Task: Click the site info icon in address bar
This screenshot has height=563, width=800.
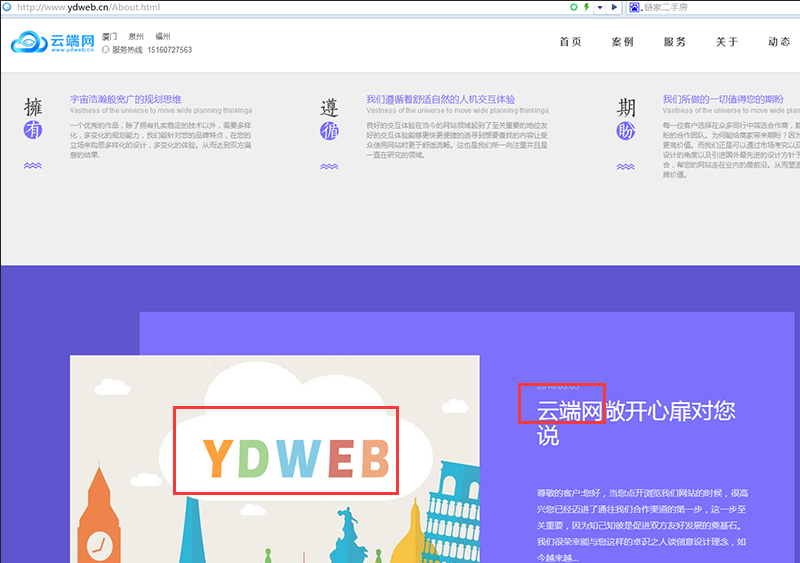Action: (x=7, y=7)
